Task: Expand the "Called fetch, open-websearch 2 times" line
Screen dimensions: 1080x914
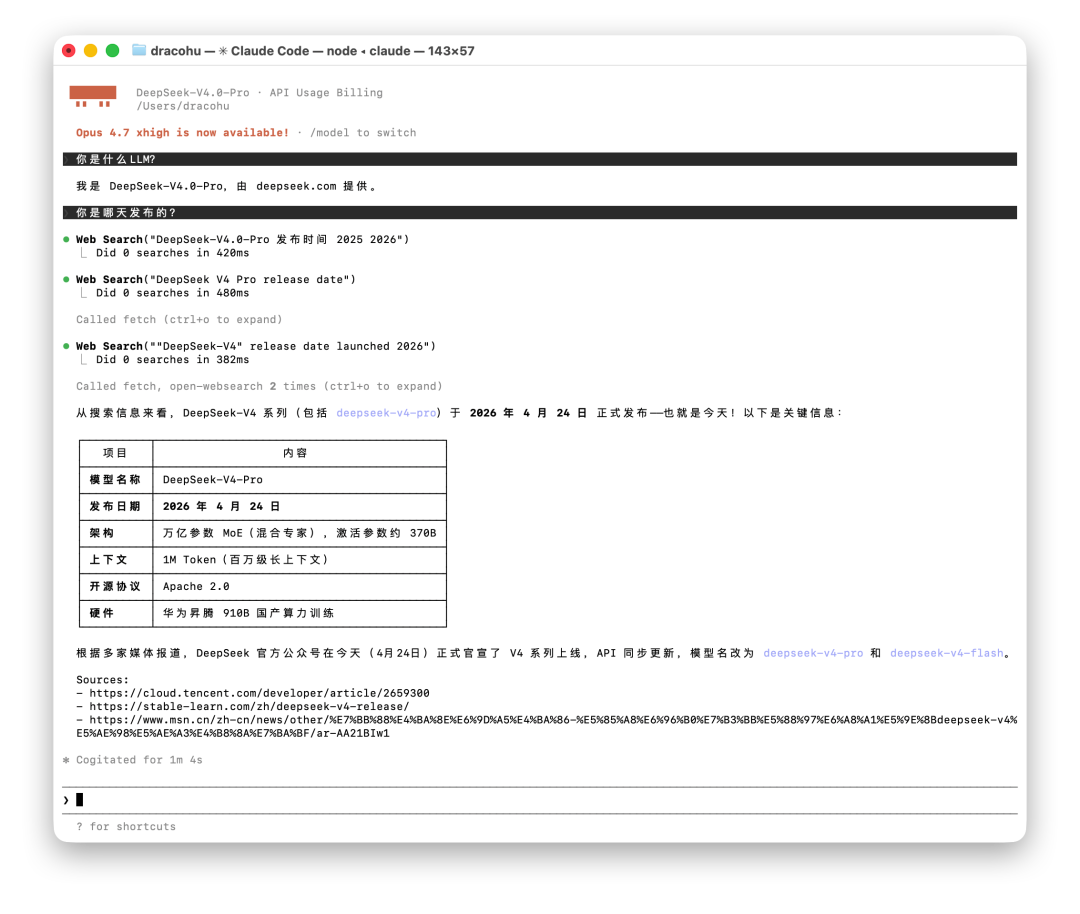Action: (259, 386)
